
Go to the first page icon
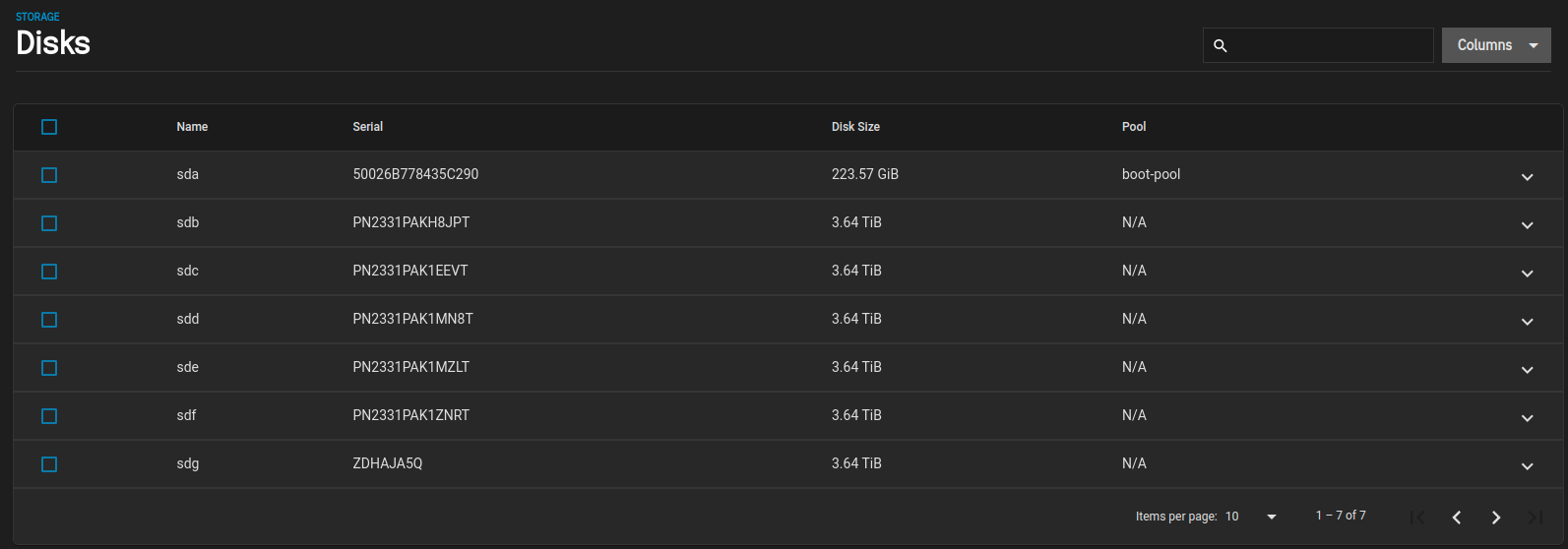pyautogui.click(x=1417, y=518)
